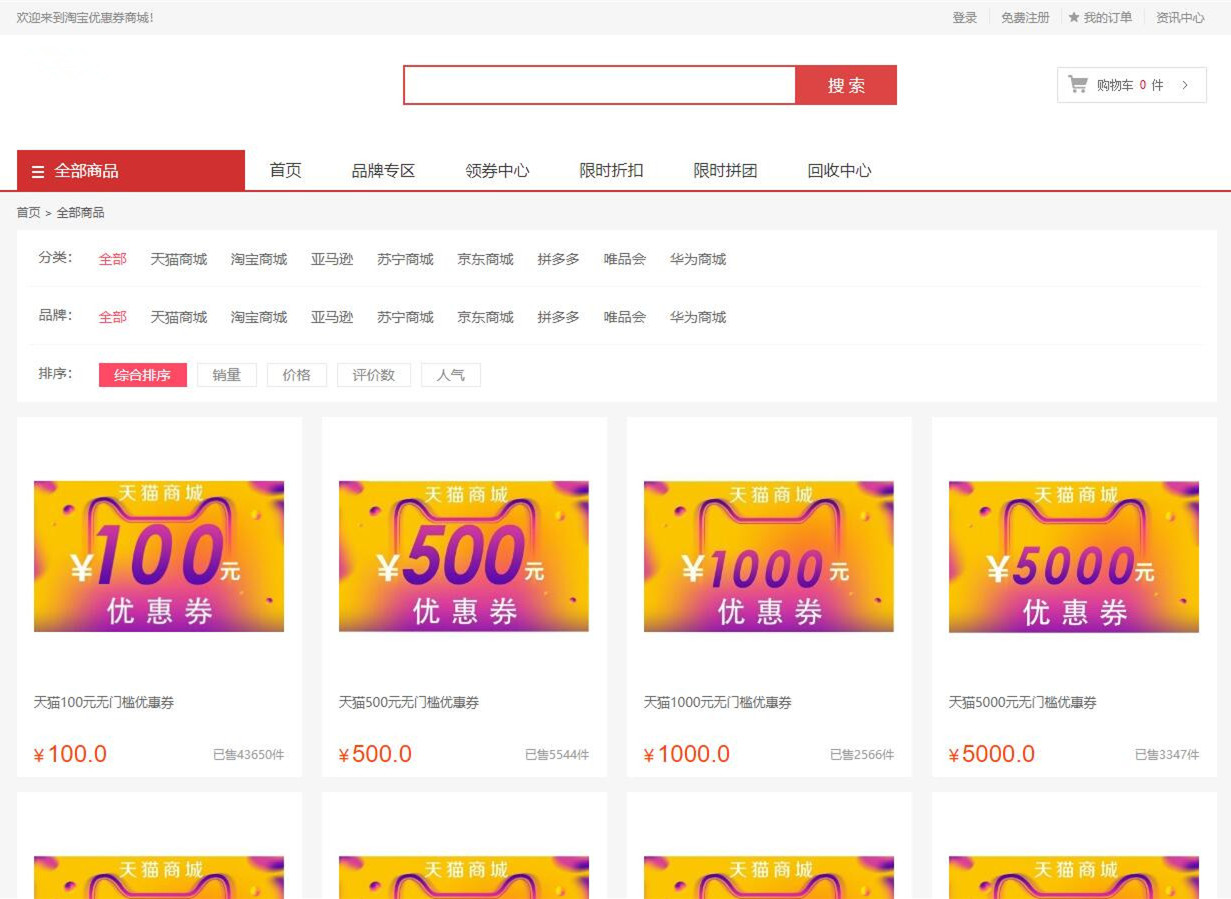This screenshot has height=899, width=1231.
Task: Open the 回收中心 navigation tab
Action: (839, 171)
